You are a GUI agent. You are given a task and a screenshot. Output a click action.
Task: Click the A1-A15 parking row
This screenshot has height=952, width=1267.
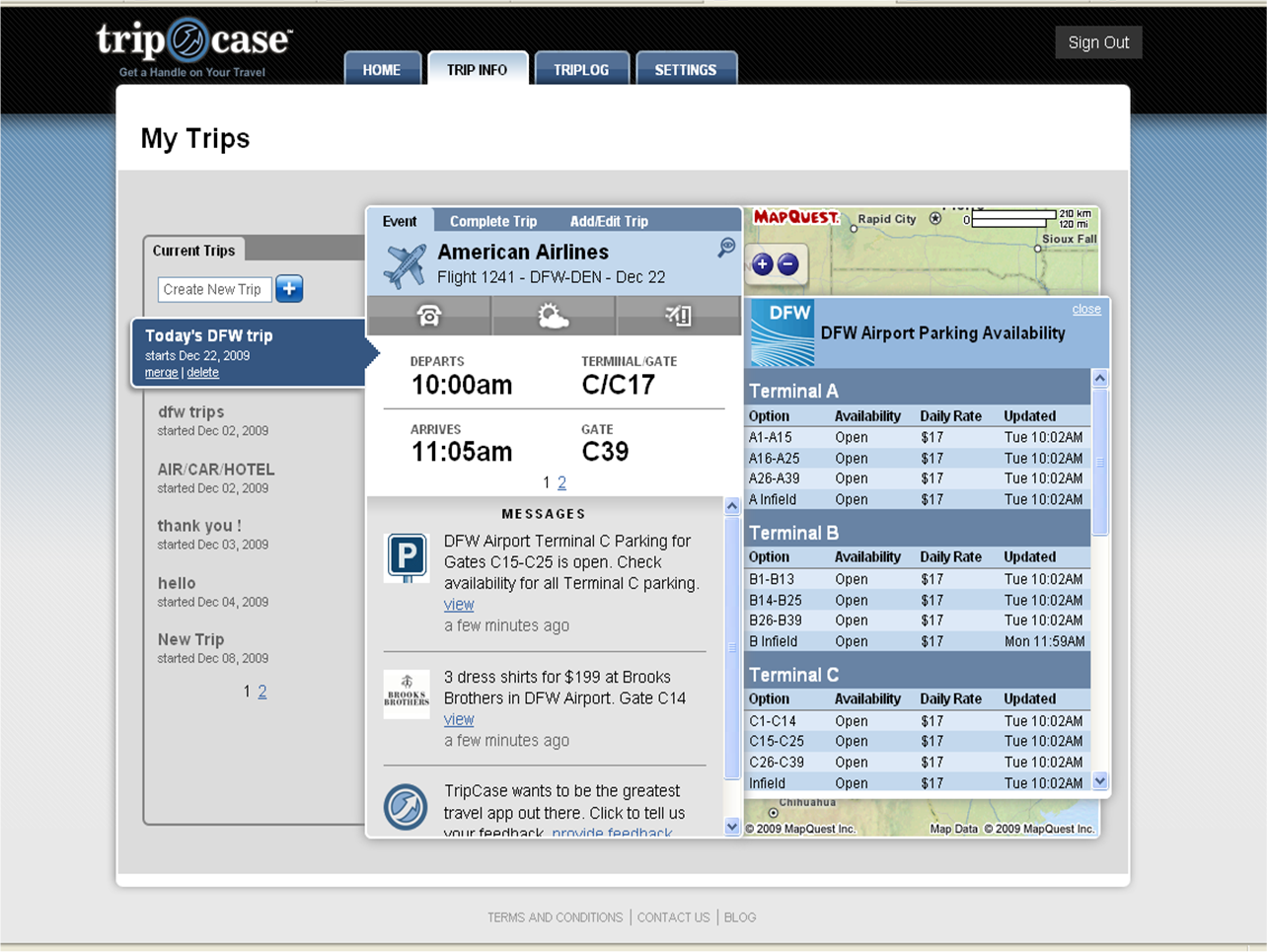click(x=918, y=437)
